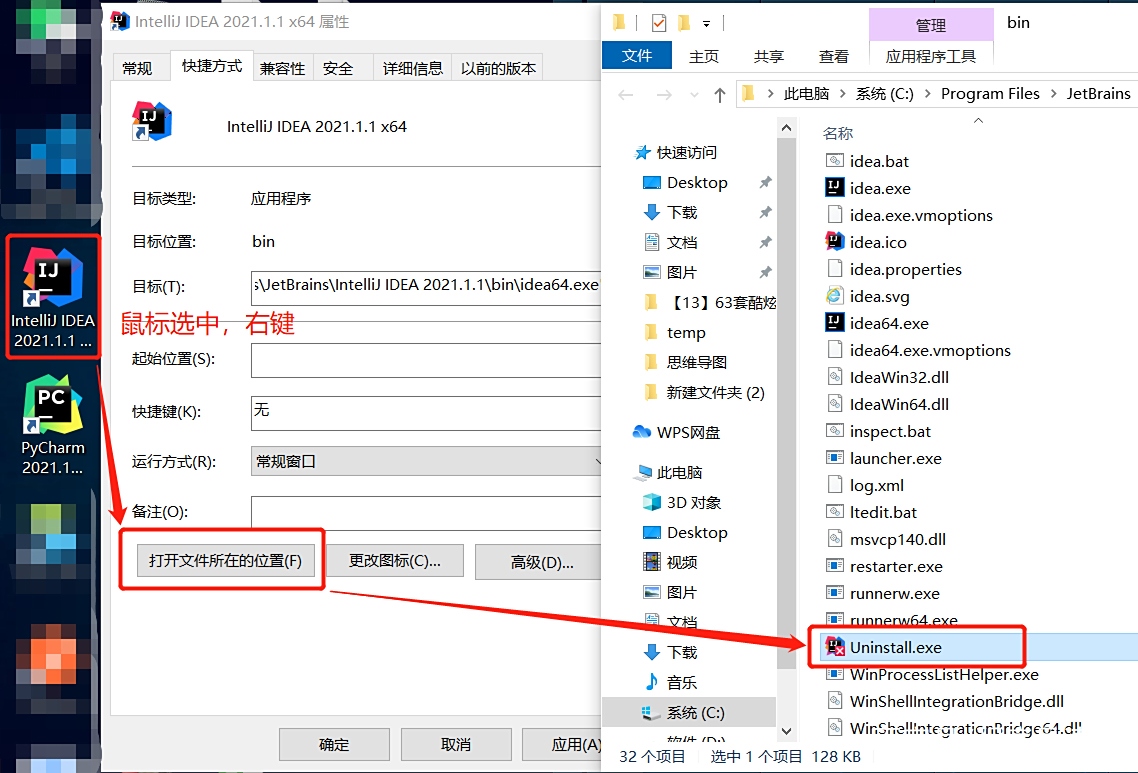Screen dimensions: 1138x773
Task: Click the Uninstall.exe file icon
Action: [835, 647]
